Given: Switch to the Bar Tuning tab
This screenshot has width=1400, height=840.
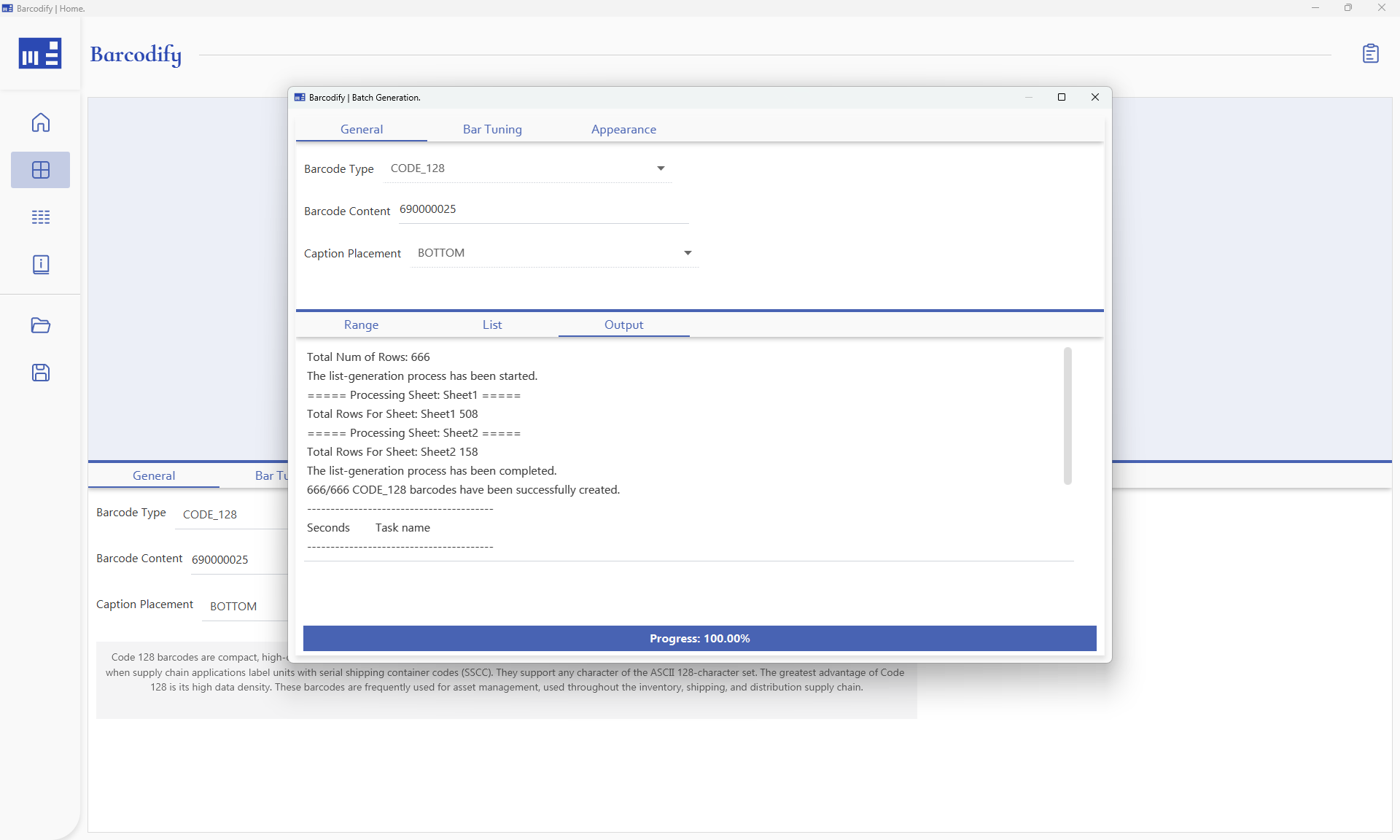Looking at the screenshot, I should point(492,129).
